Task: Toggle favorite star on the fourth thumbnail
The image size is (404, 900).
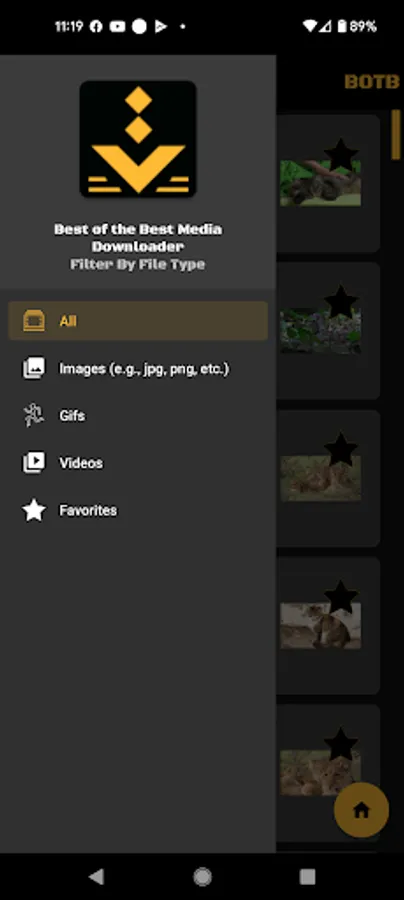Action: (341, 596)
